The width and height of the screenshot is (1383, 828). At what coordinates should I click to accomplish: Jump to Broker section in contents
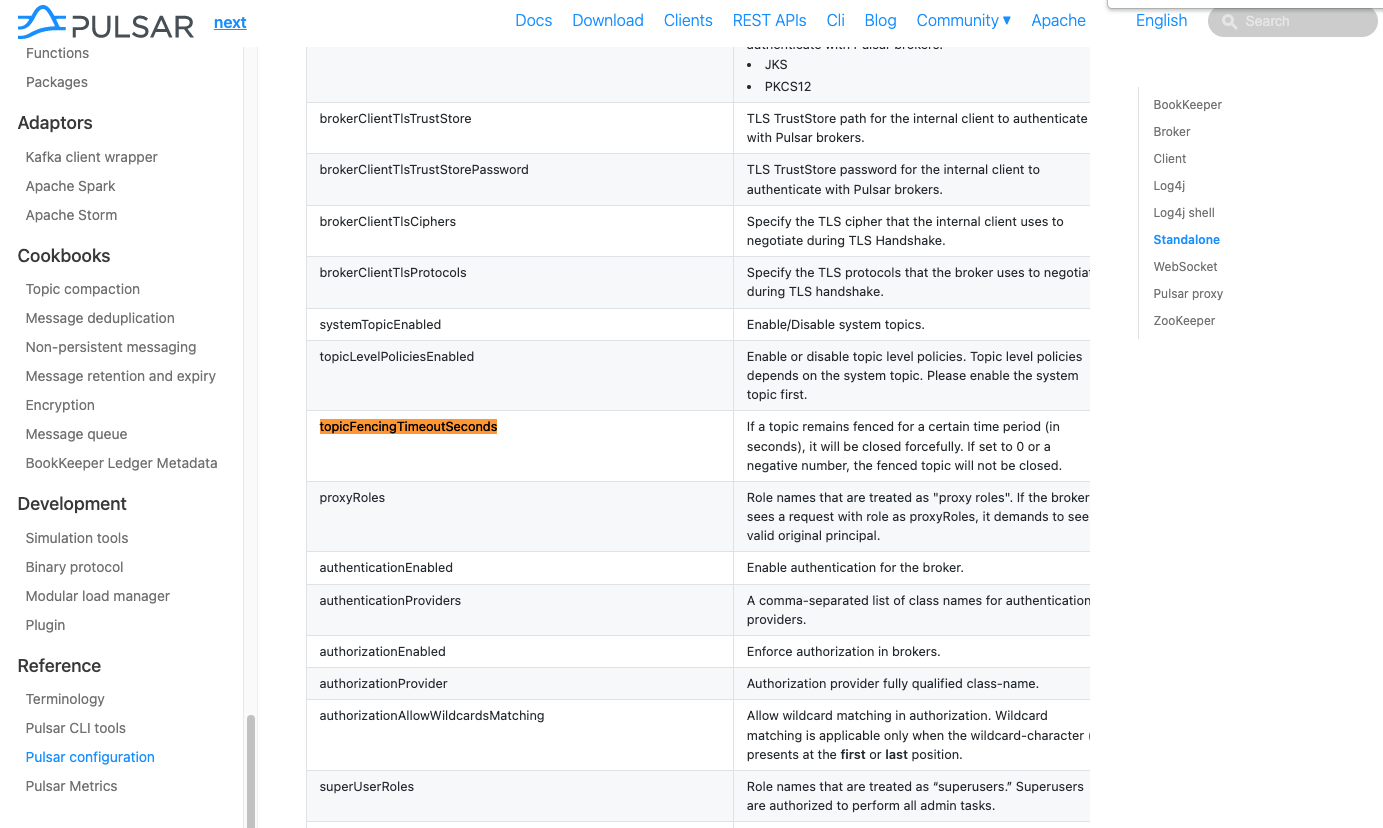pos(1172,132)
